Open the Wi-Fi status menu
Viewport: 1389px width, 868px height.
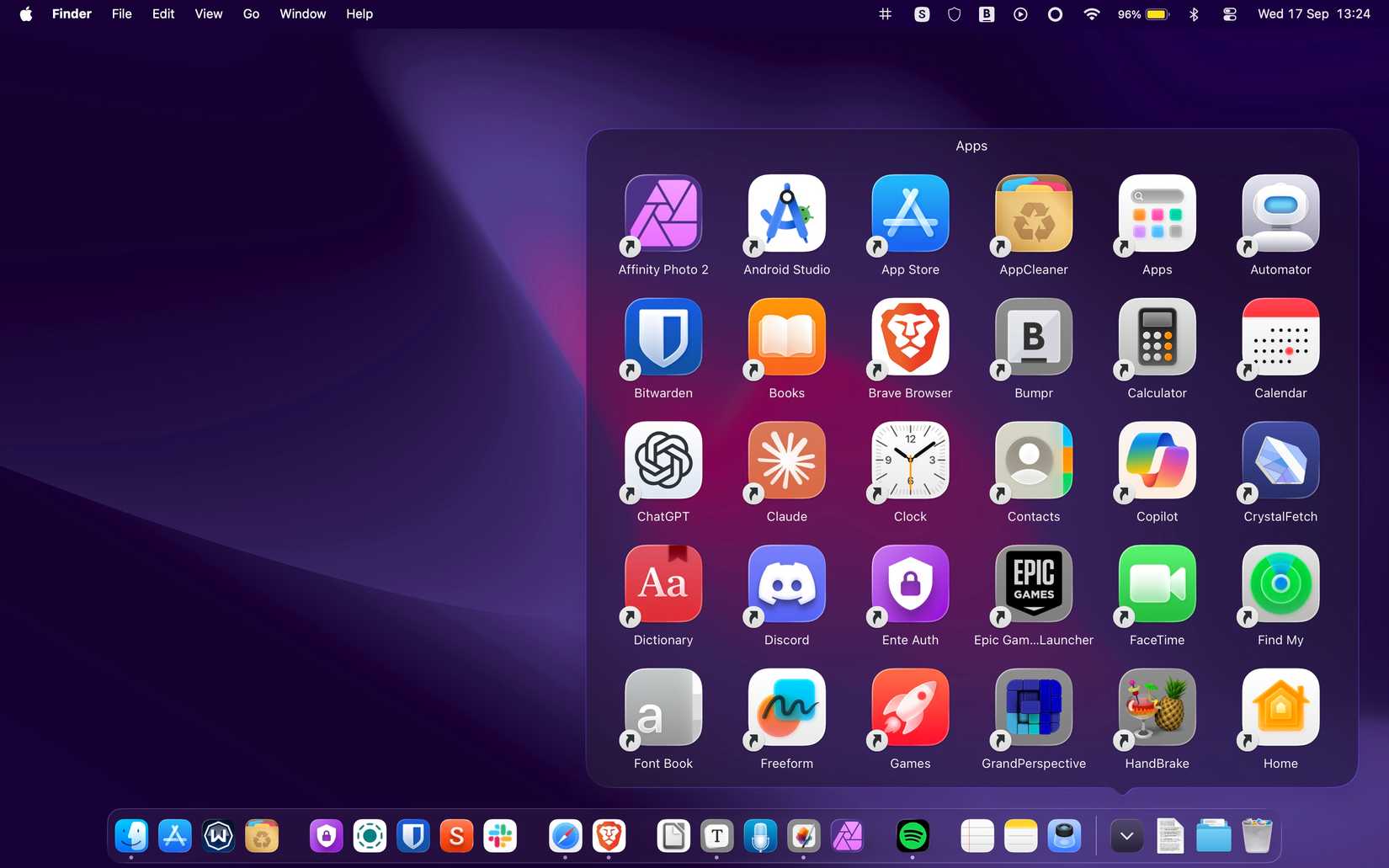tap(1091, 13)
